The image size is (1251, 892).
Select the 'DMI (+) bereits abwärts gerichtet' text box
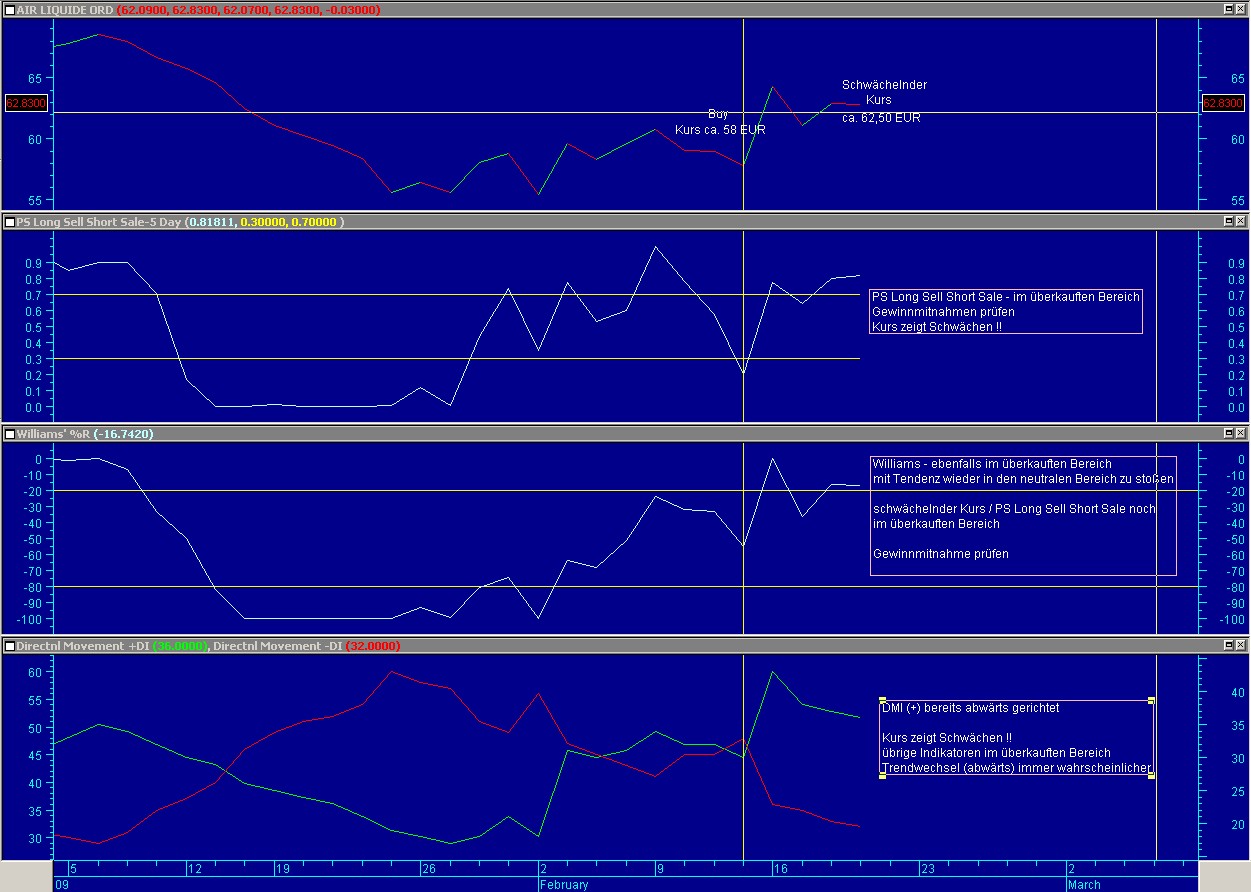(x=1017, y=738)
